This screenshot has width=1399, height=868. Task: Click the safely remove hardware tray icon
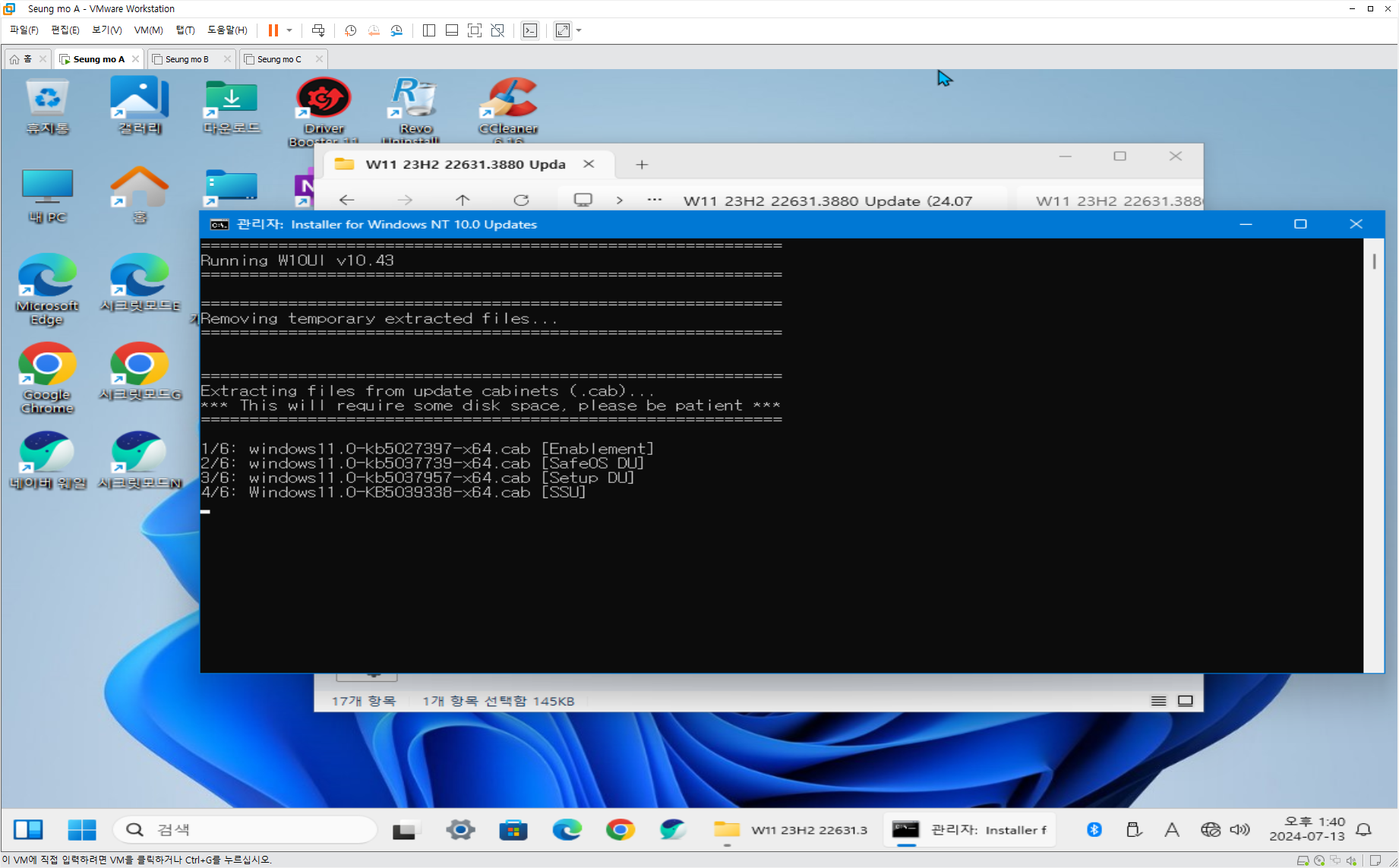pos(1134,829)
